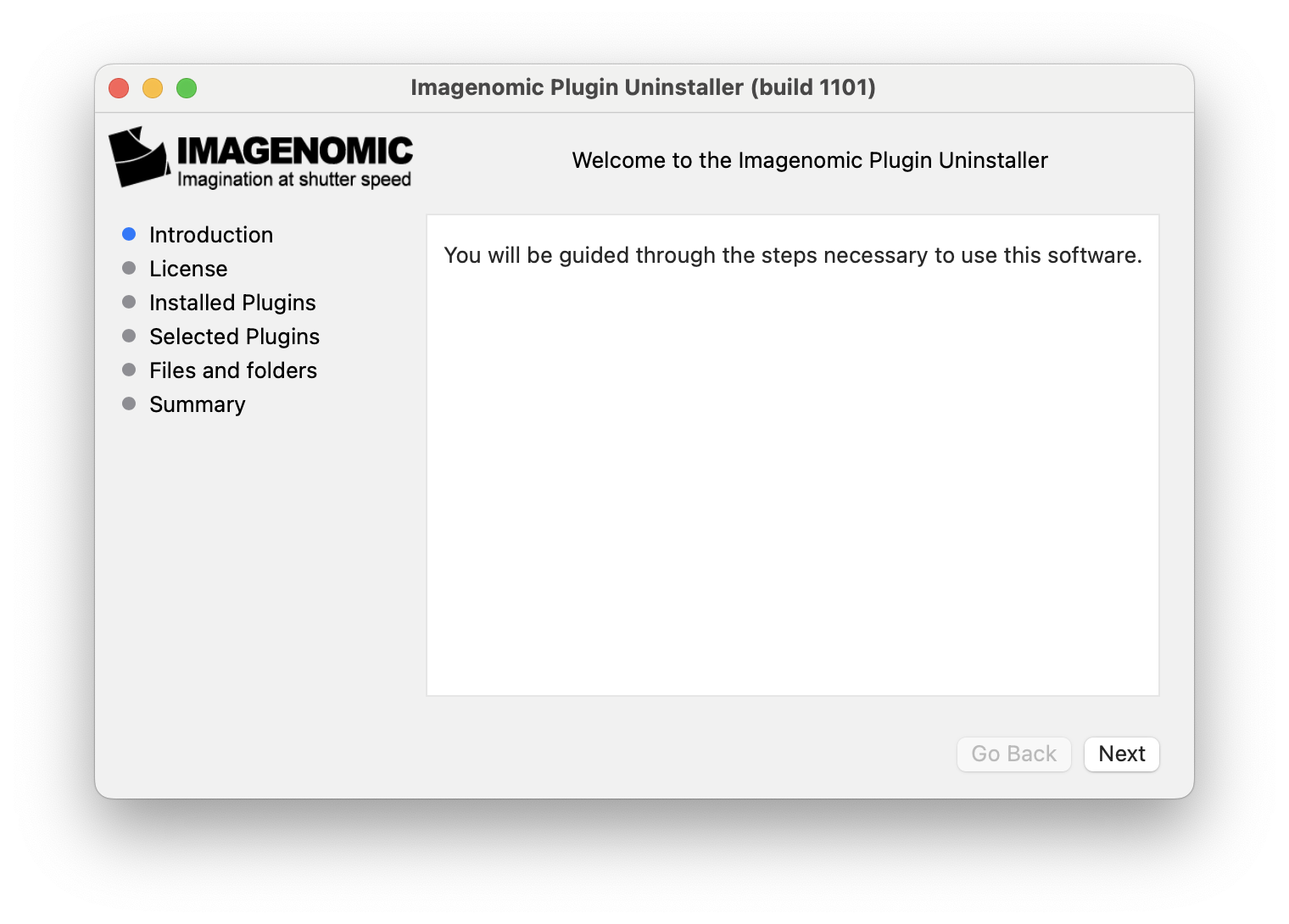Select the License step in sidebar
The height and width of the screenshot is (924, 1289).
(188, 269)
